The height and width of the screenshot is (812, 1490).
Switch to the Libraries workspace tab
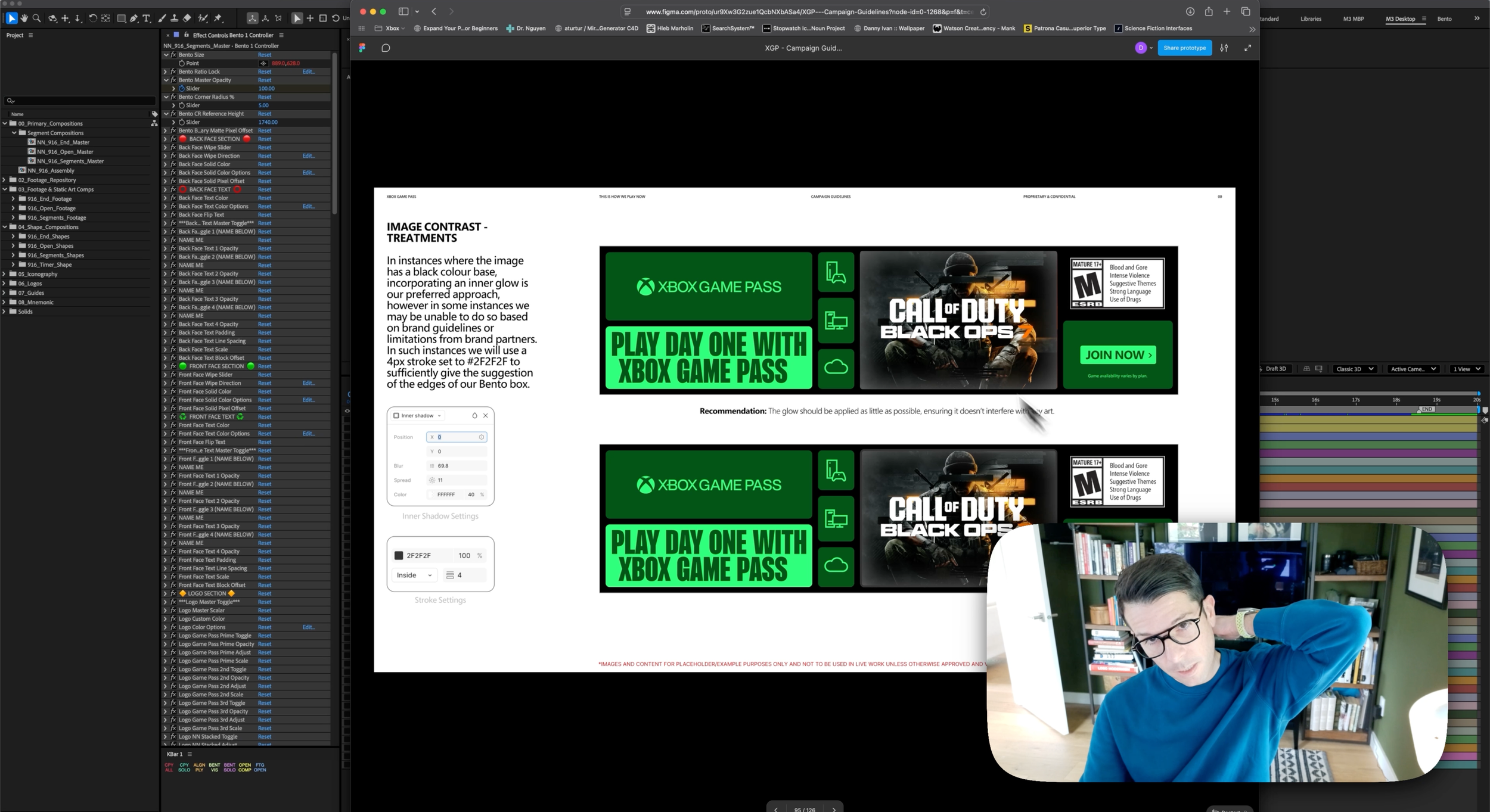[1311, 18]
